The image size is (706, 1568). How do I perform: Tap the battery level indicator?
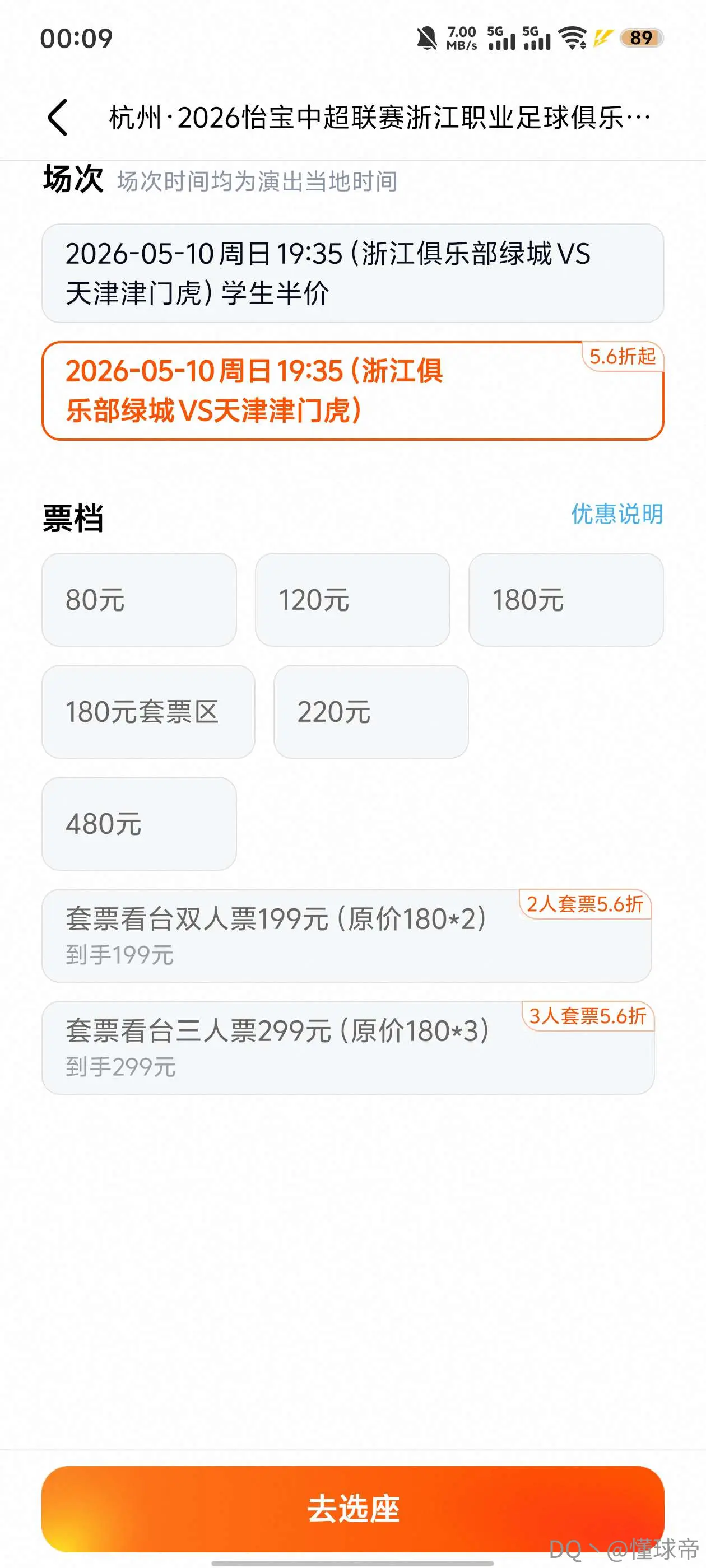point(642,38)
